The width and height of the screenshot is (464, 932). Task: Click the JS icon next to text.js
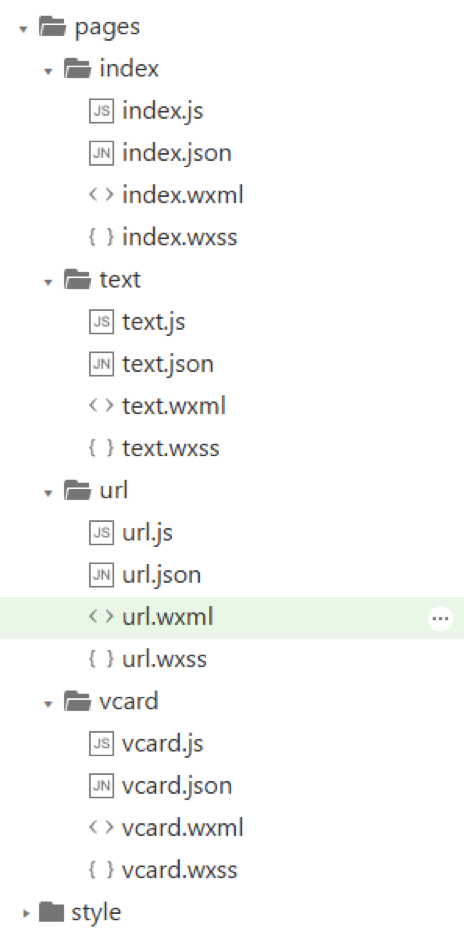click(100, 322)
